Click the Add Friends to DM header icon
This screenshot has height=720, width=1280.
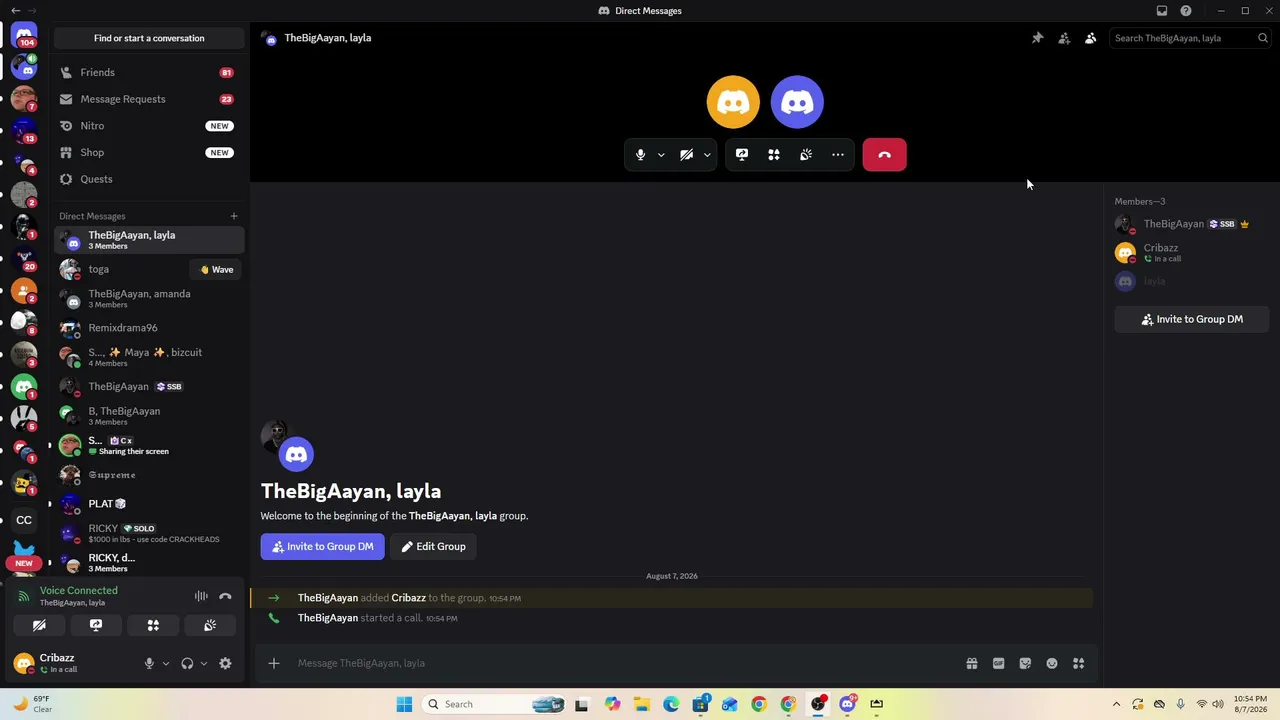[x=1064, y=38]
